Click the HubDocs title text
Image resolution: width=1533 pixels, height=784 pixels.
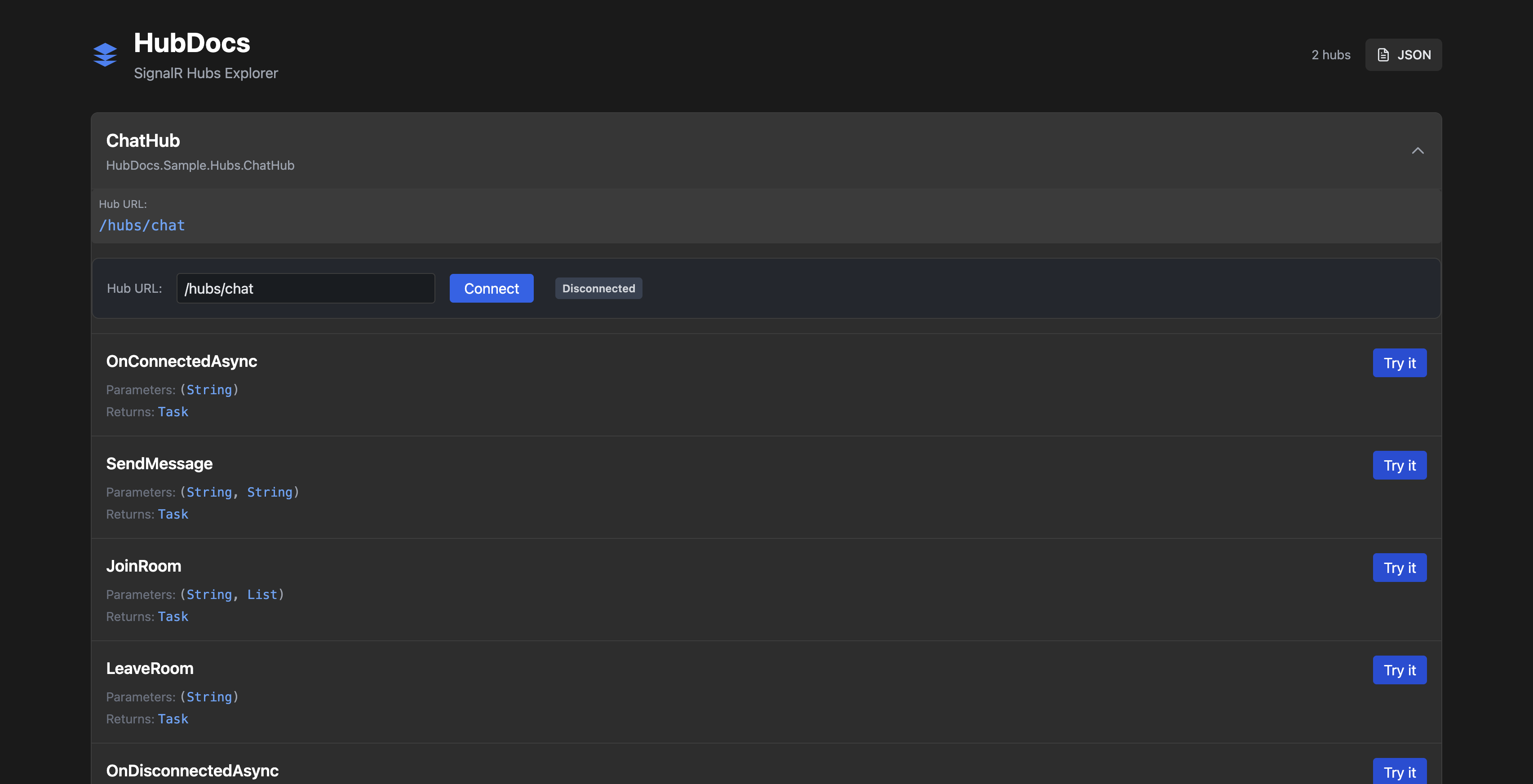pos(191,43)
